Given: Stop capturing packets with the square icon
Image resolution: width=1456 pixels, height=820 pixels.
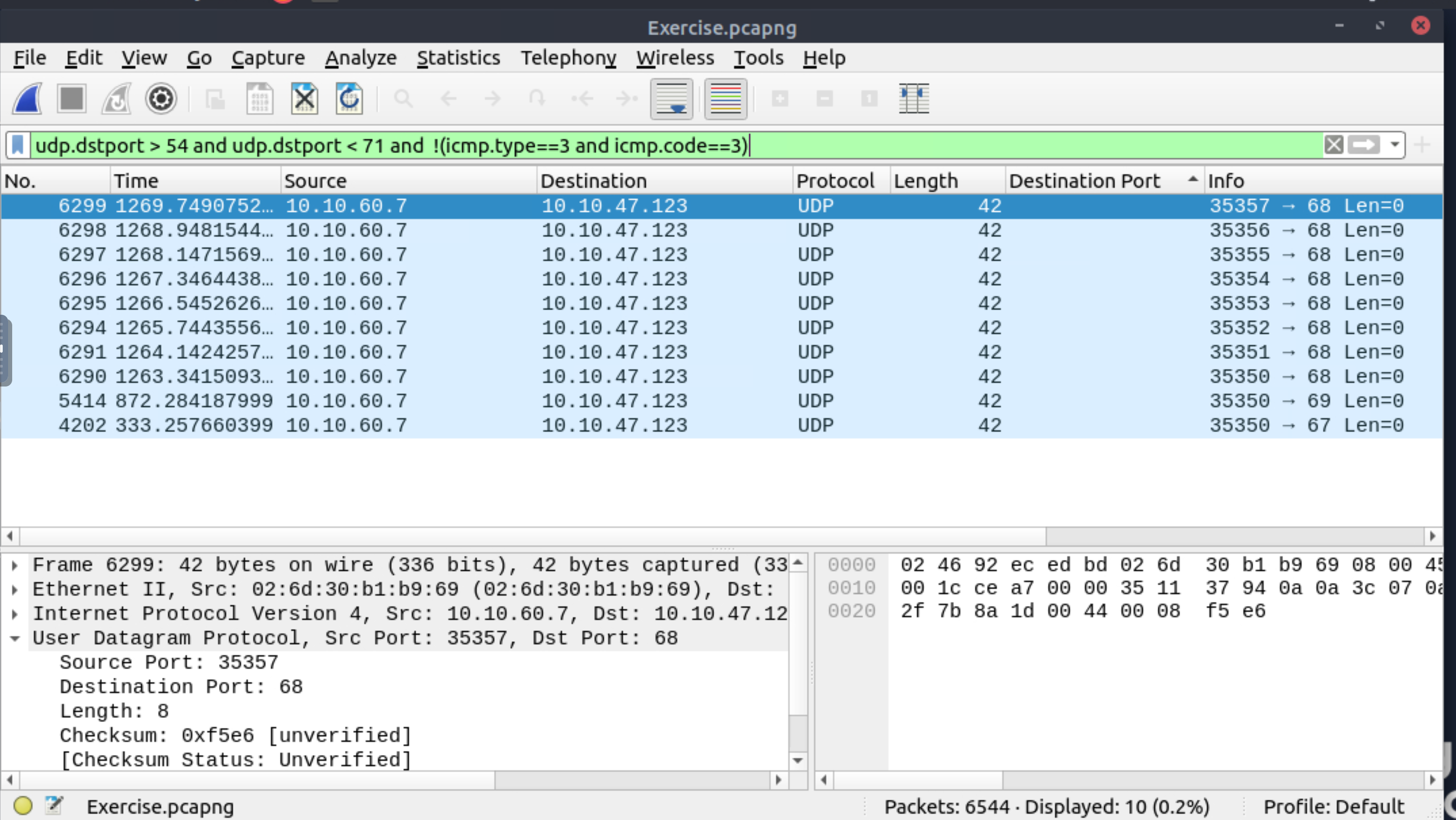Looking at the screenshot, I should [x=72, y=99].
